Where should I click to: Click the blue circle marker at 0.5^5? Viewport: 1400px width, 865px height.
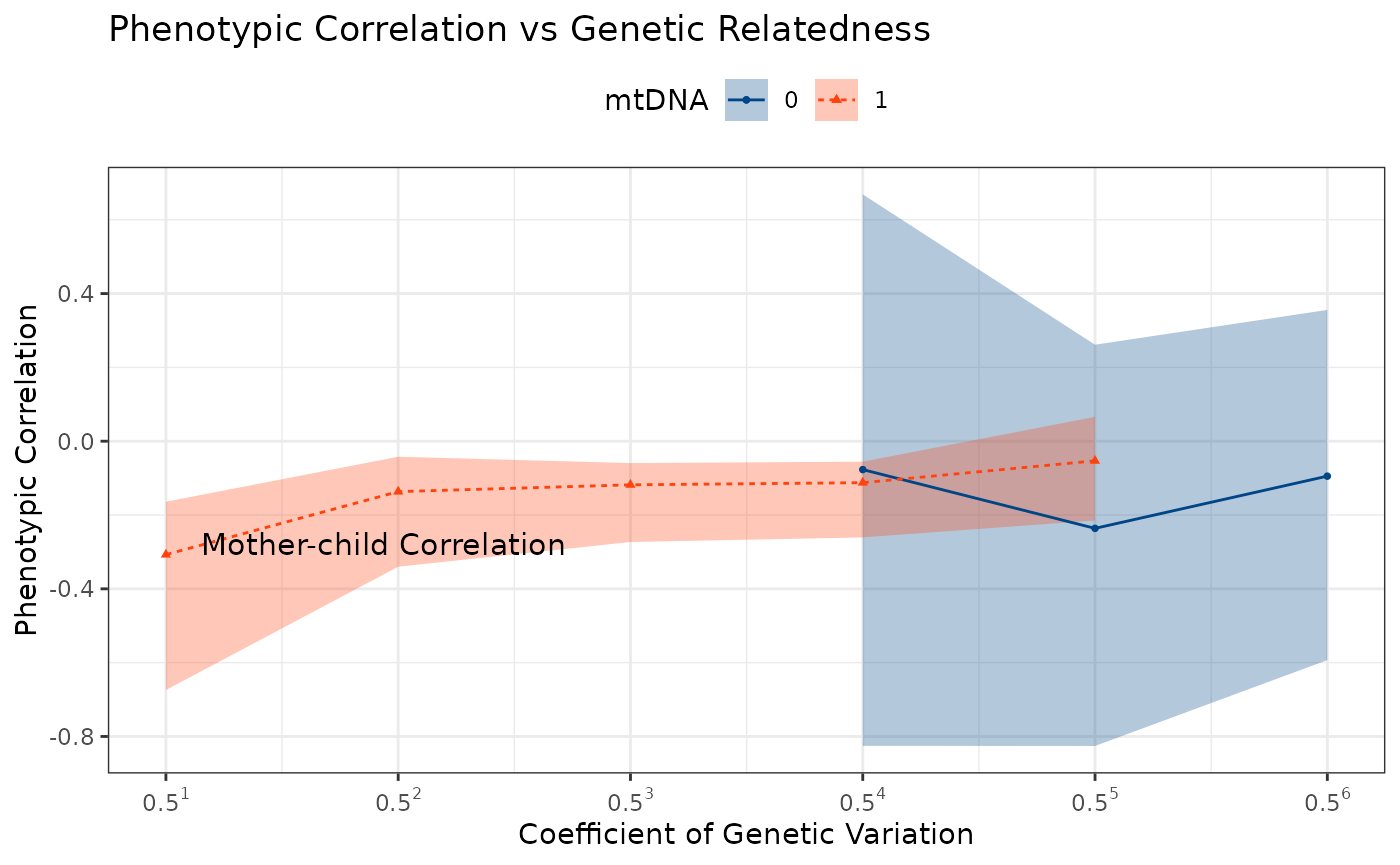[1095, 528]
